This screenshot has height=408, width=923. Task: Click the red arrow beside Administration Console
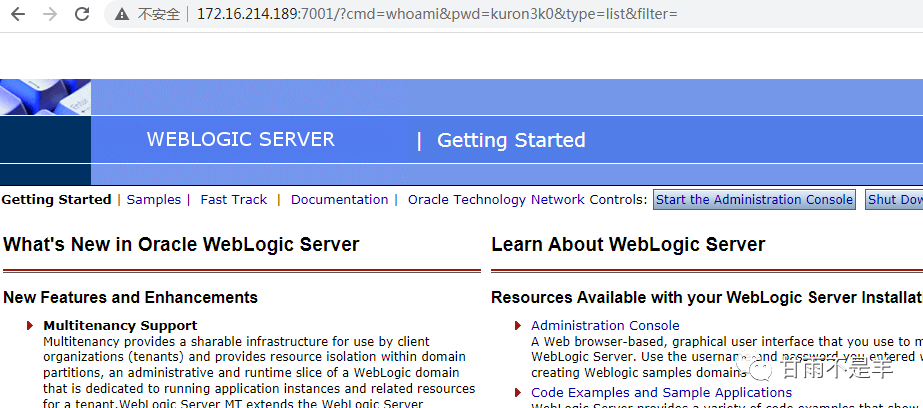[x=518, y=326]
